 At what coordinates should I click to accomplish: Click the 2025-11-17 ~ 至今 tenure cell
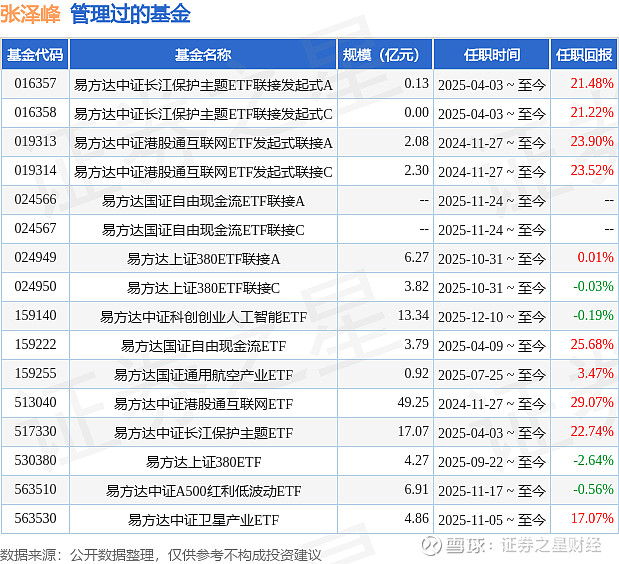coord(492,491)
